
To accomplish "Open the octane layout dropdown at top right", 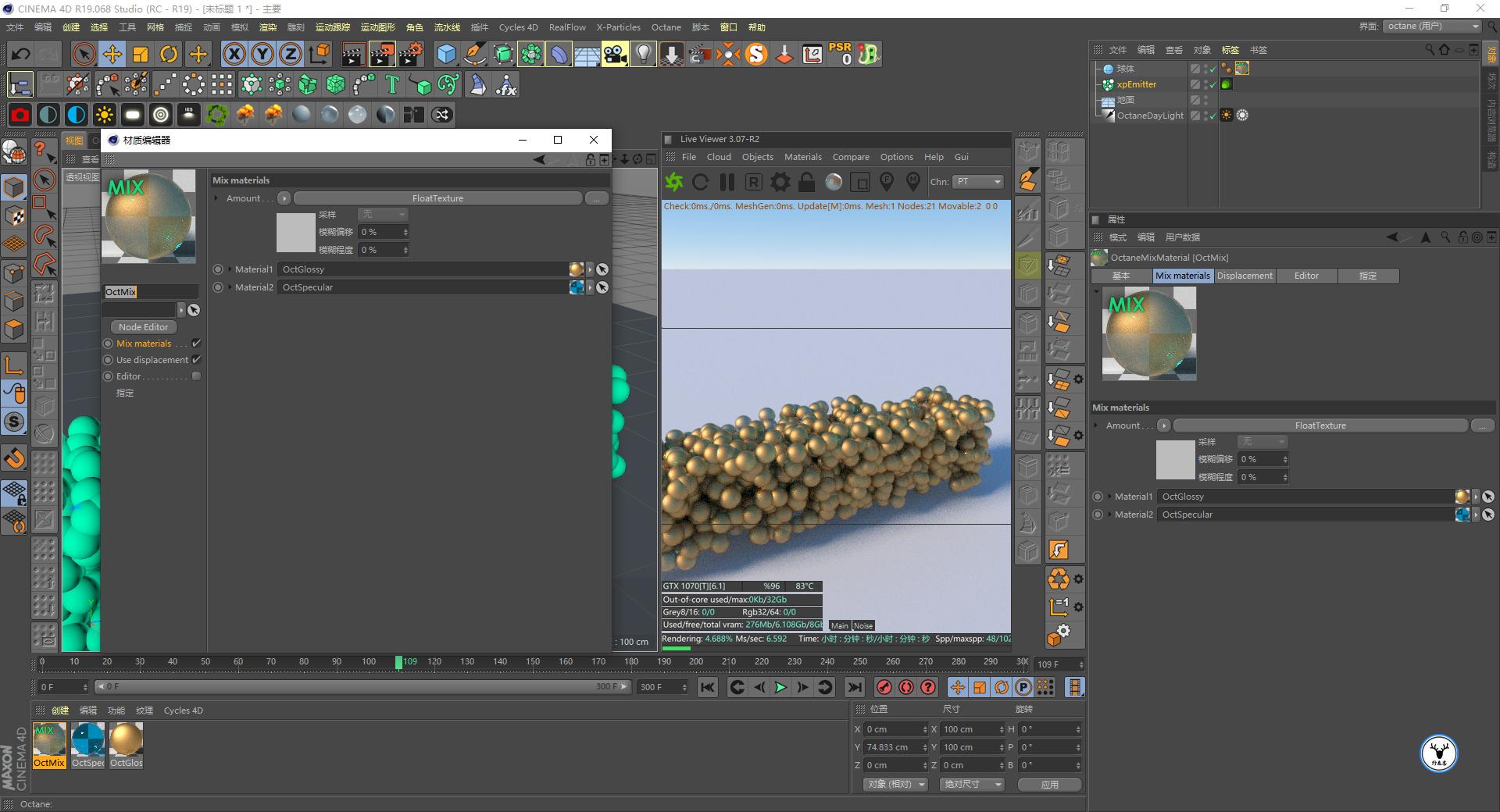I will [x=1432, y=26].
